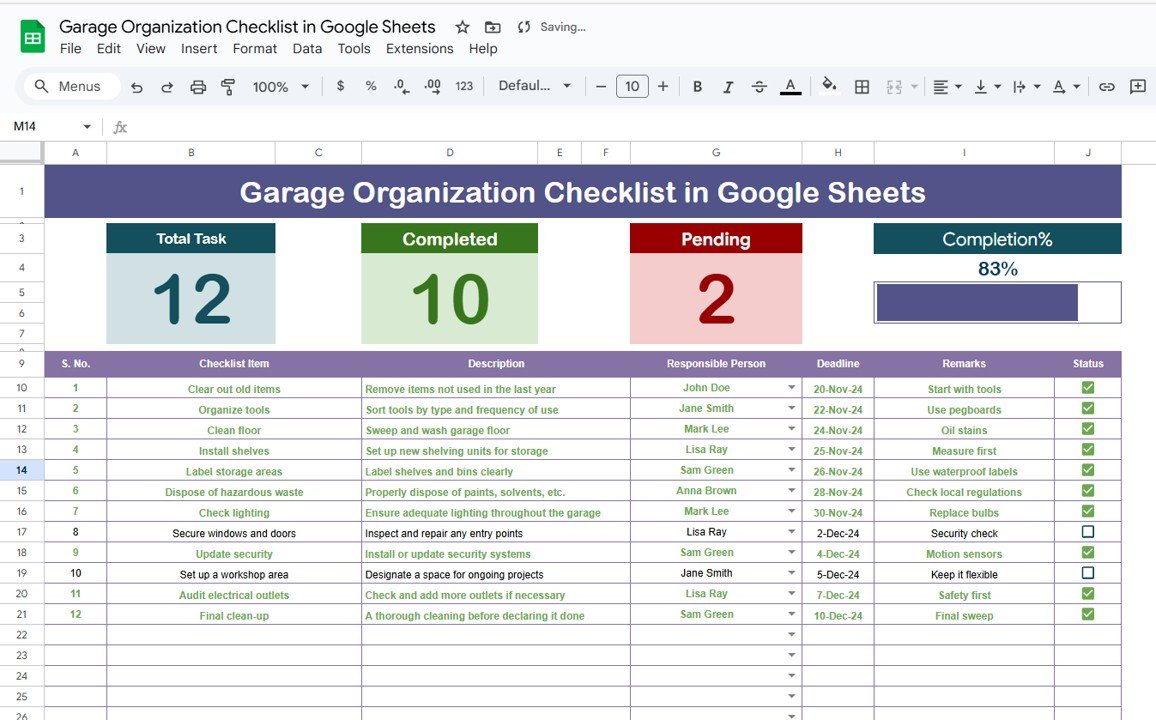Insert a link
Viewport: 1156px width, 720px height.
1107,87
